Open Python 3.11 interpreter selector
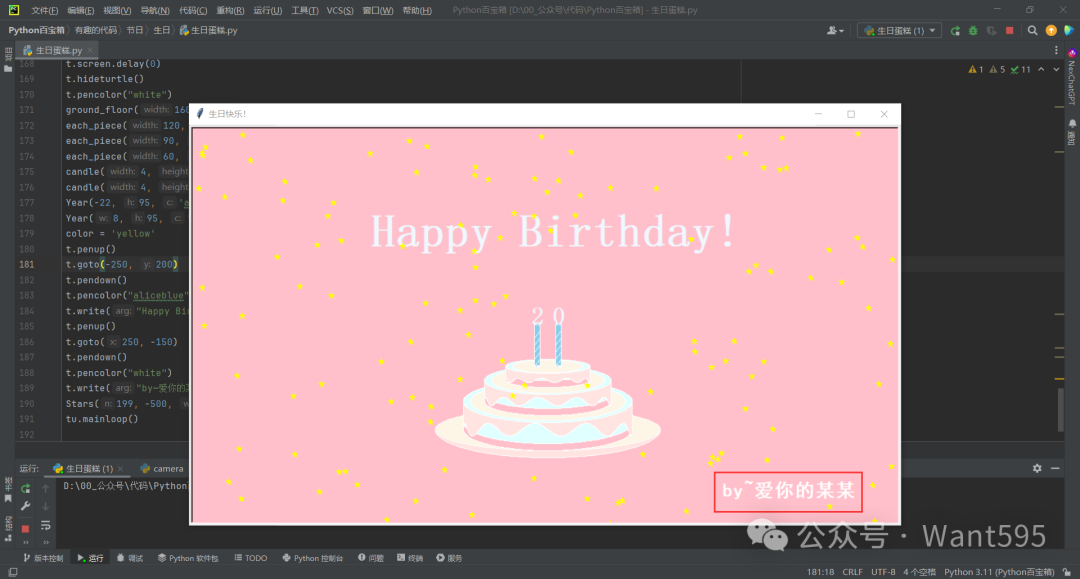 pos(999,572)
